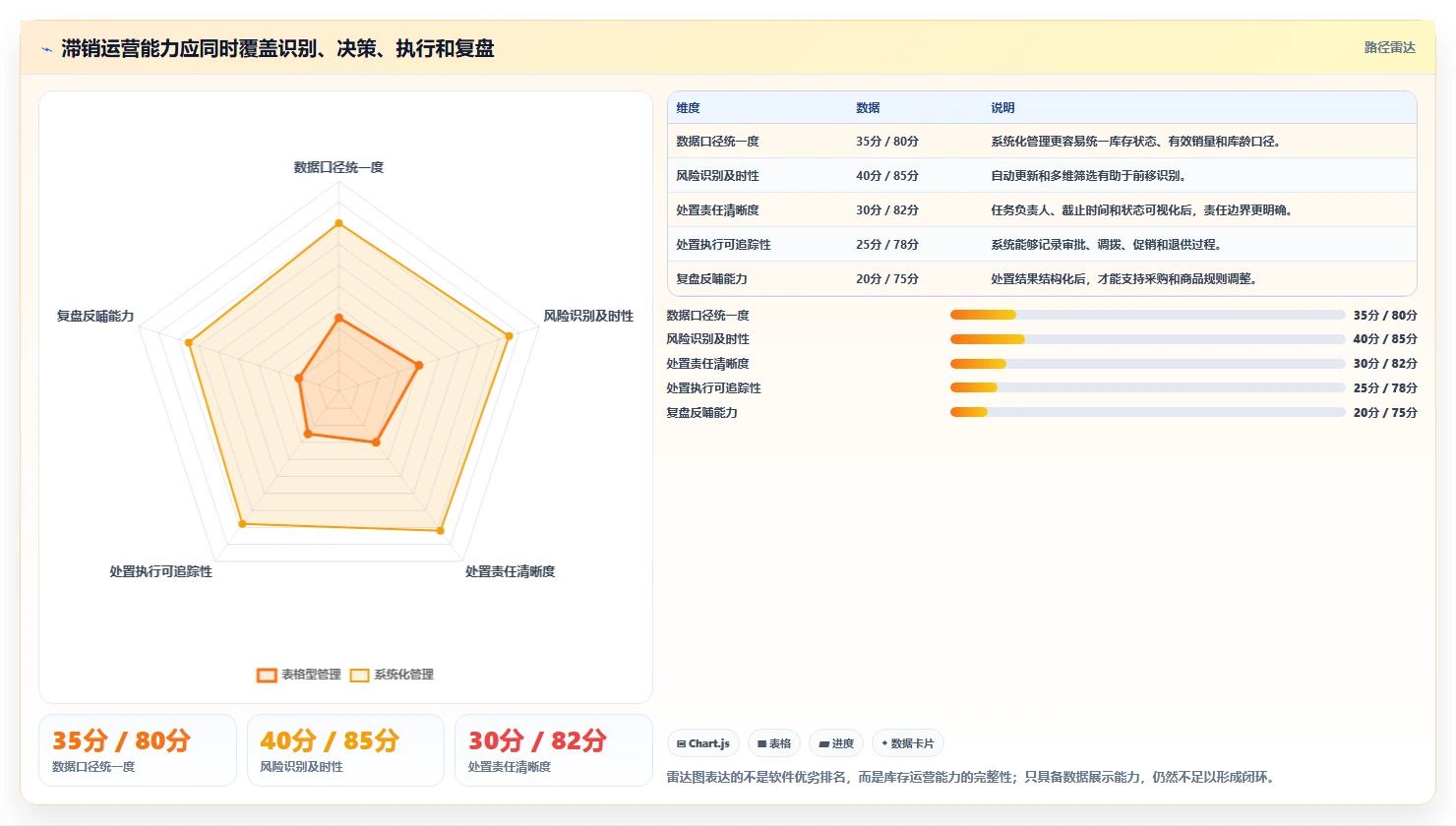Click 处置执行可追踪性 label beside progress bar
This screenshot has width=1456, height=826.
(714, 388)
